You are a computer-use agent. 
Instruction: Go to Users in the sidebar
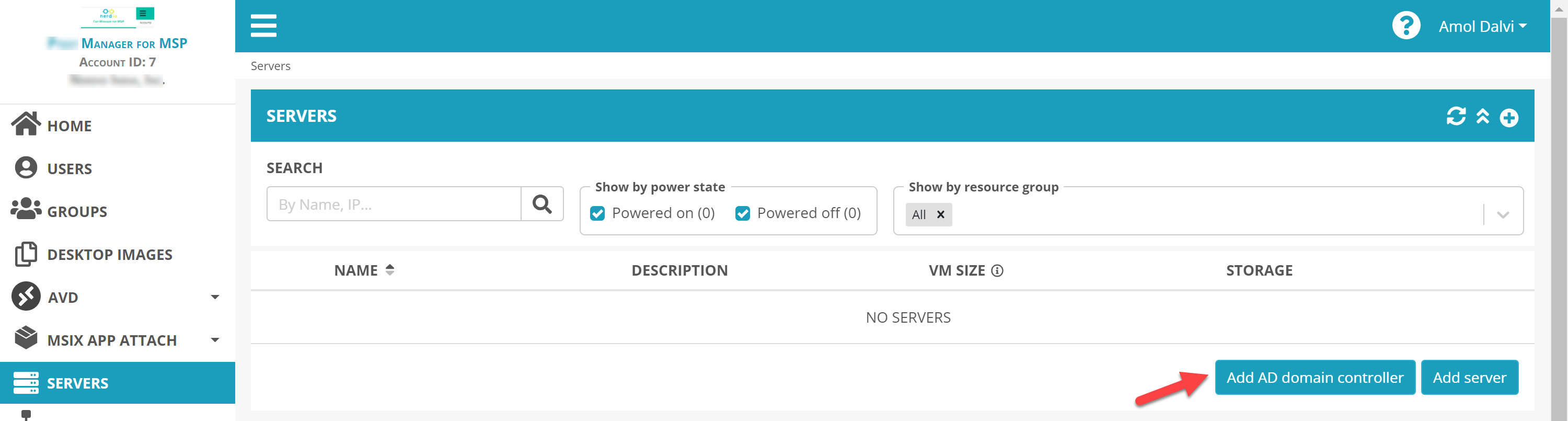click(70, 169)
